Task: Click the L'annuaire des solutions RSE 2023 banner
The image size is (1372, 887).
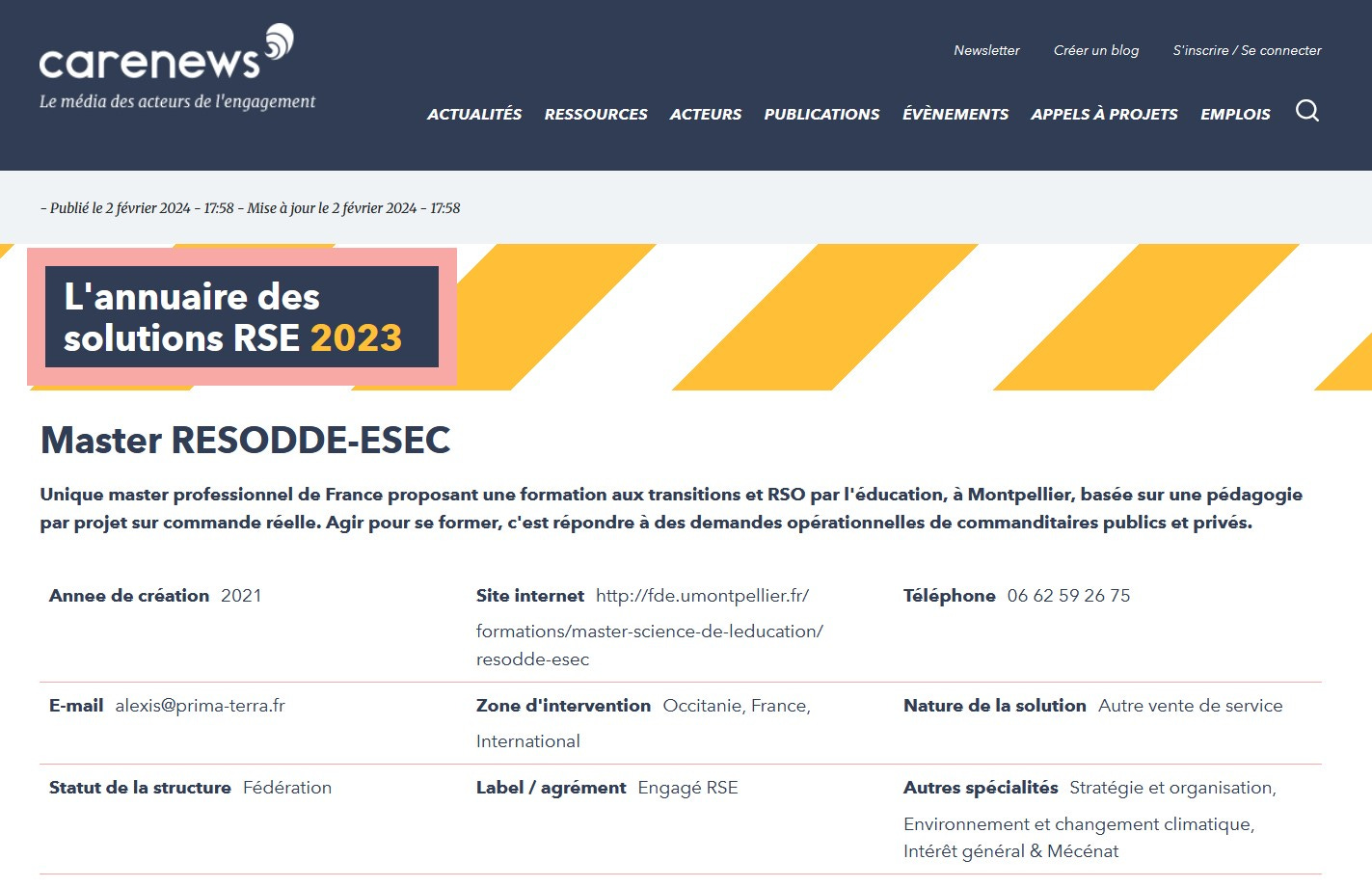Action: pos(242,317)
